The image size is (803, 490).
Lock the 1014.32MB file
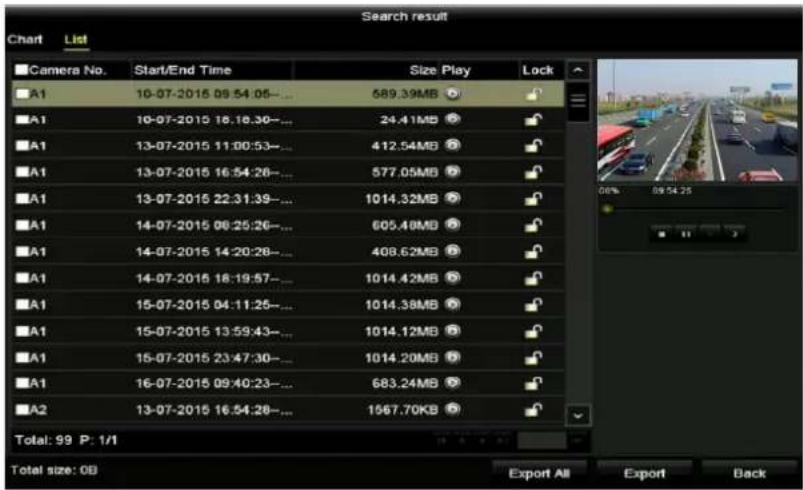tap(533, 199)
